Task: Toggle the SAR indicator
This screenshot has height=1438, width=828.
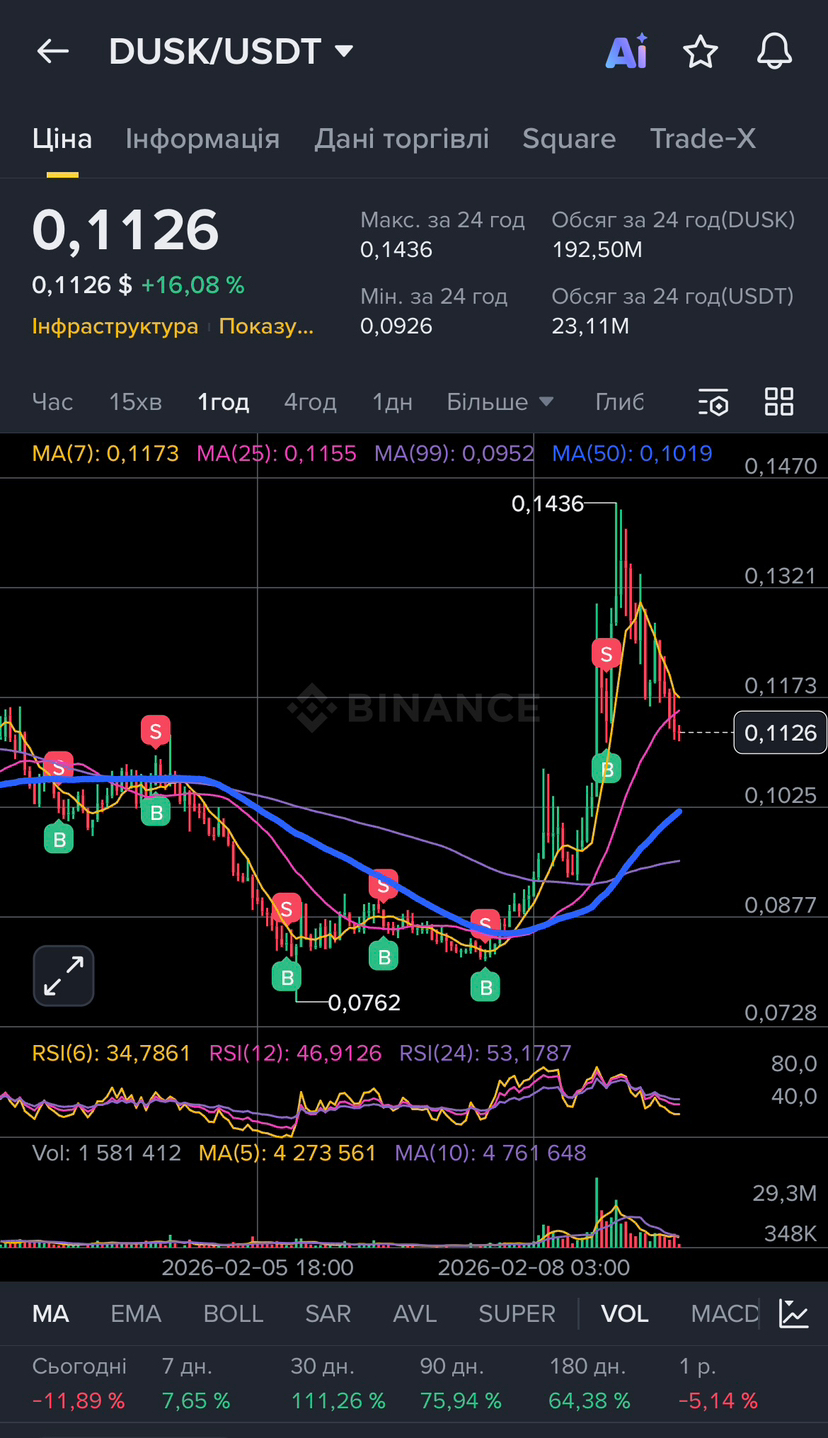Action: [328, 1313]
